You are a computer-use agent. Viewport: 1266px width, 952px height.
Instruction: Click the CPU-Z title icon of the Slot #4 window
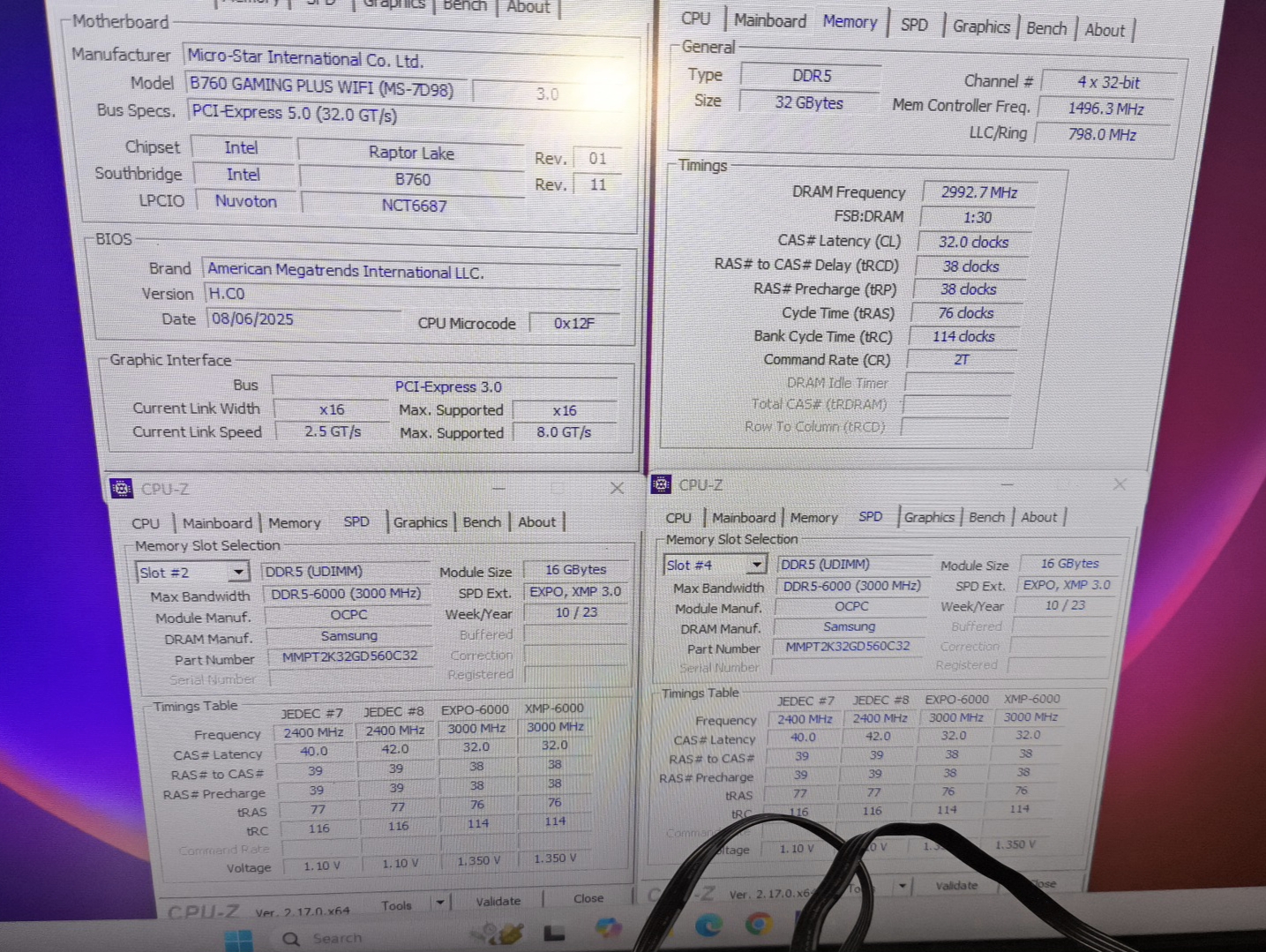coord(661,484)
